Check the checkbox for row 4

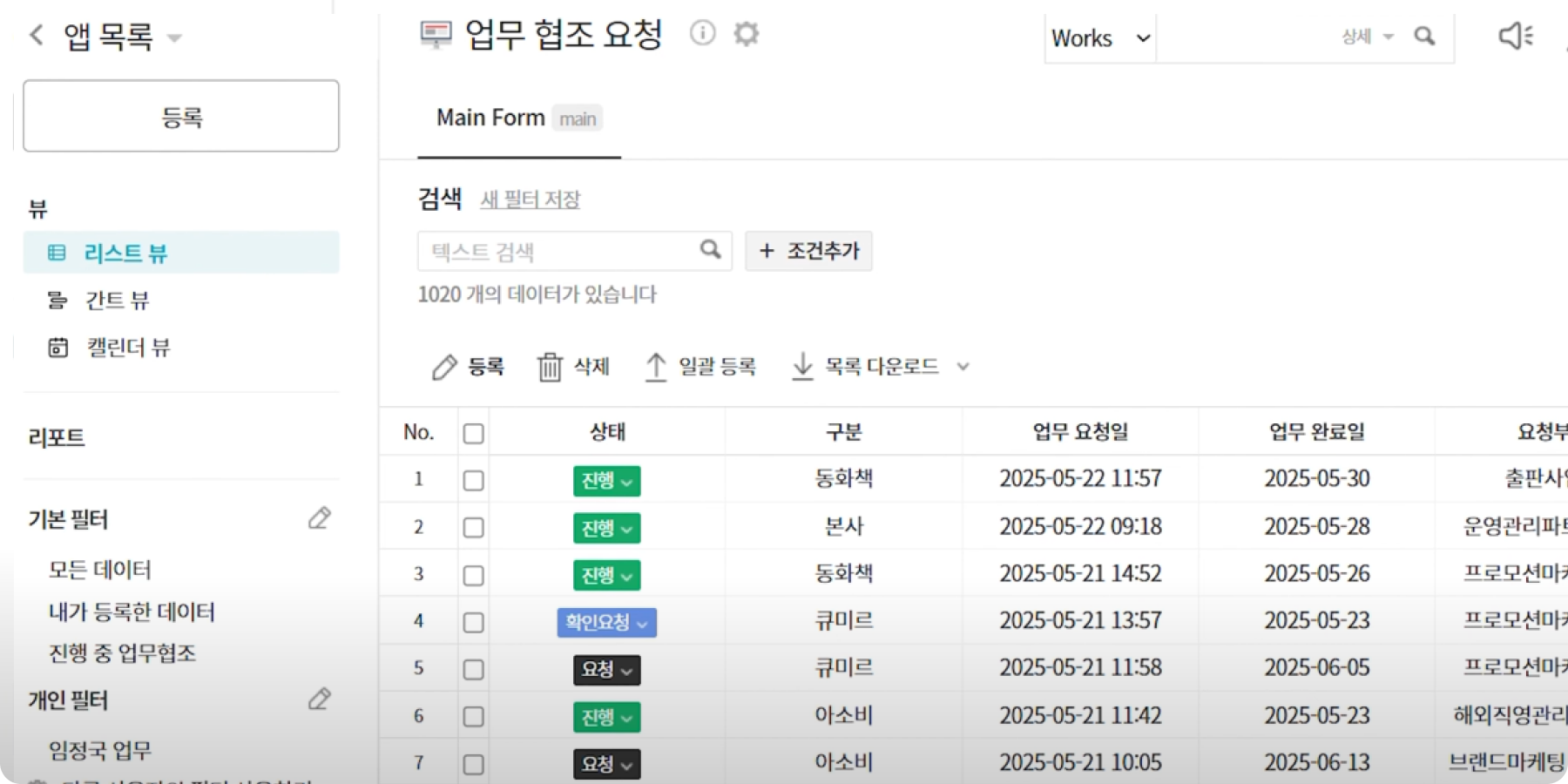473,622
